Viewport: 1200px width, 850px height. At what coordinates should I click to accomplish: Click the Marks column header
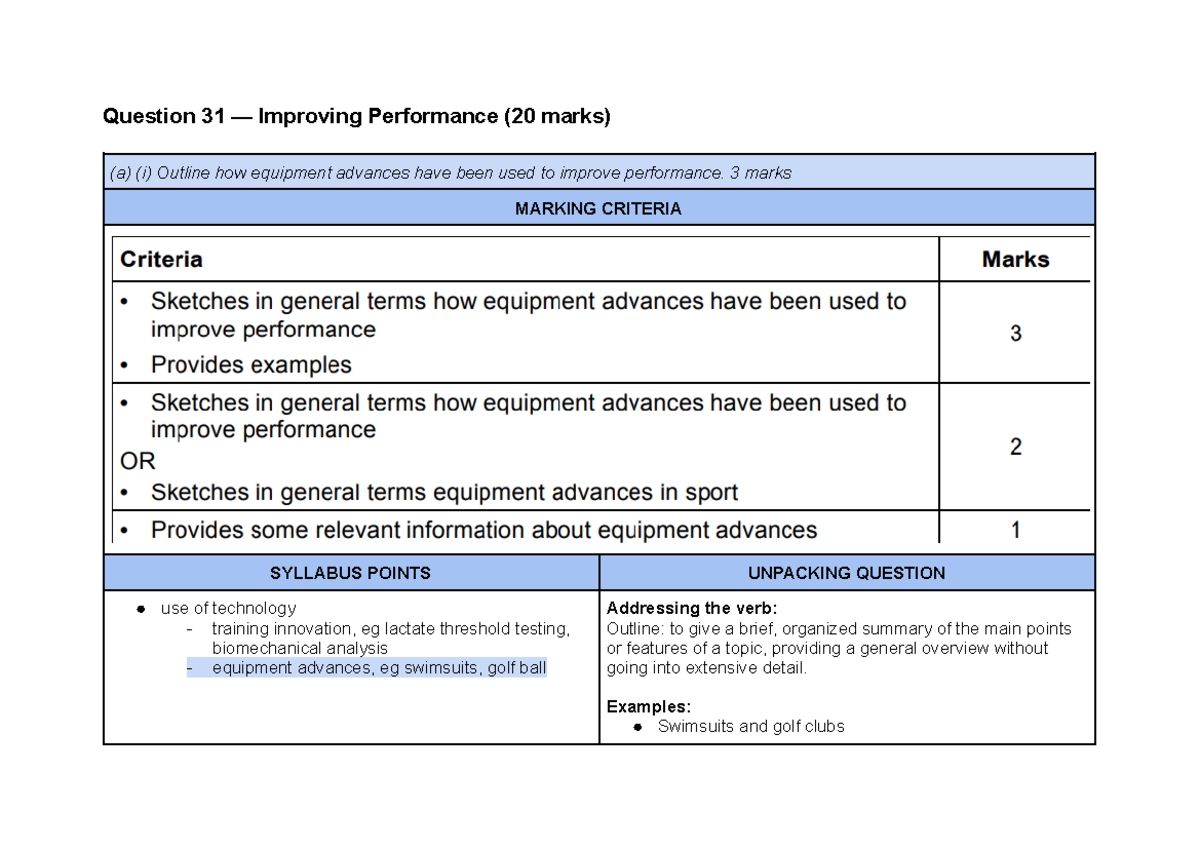[x=1015, y=260]
